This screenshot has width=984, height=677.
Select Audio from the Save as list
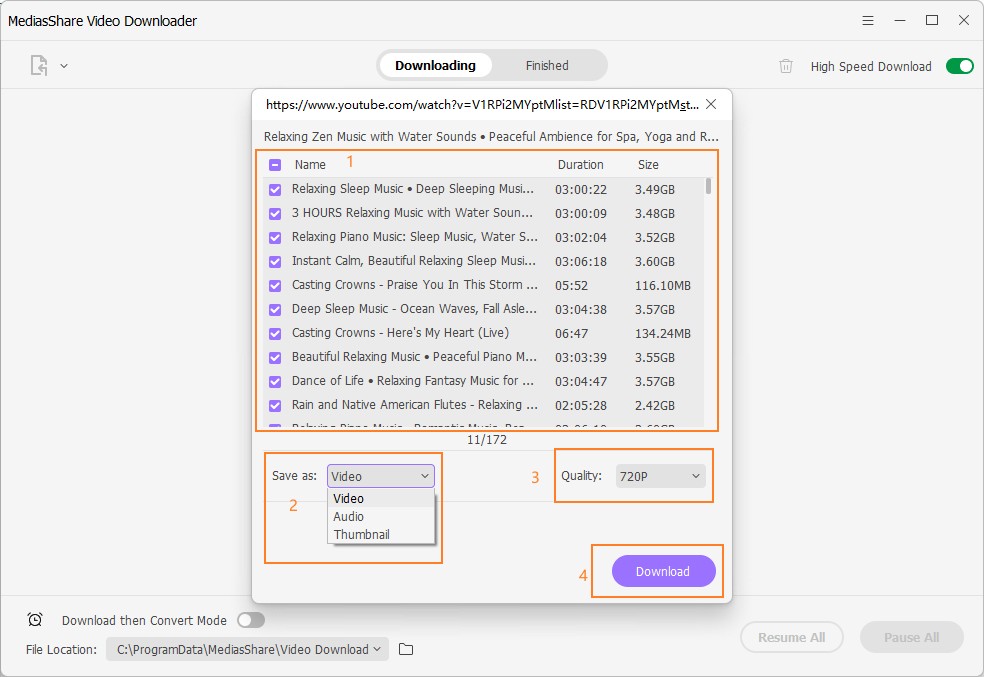coord(349,517)
